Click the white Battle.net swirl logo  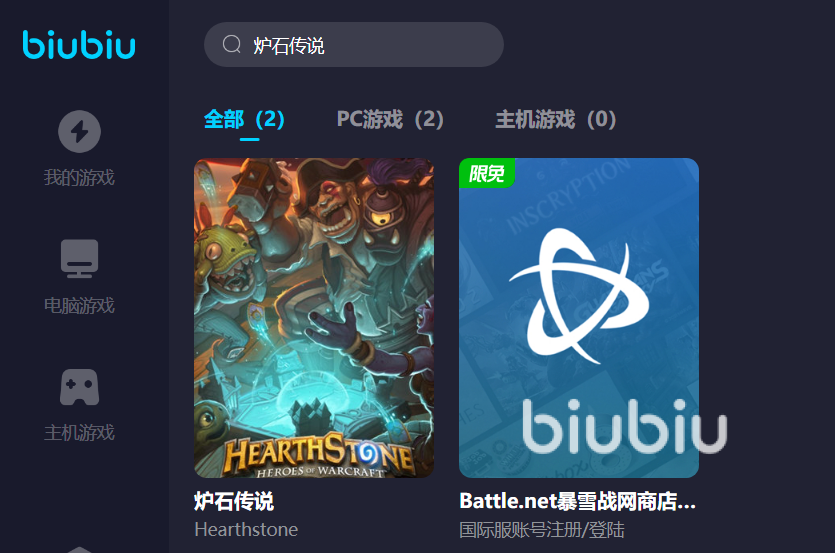pos(579,296)
